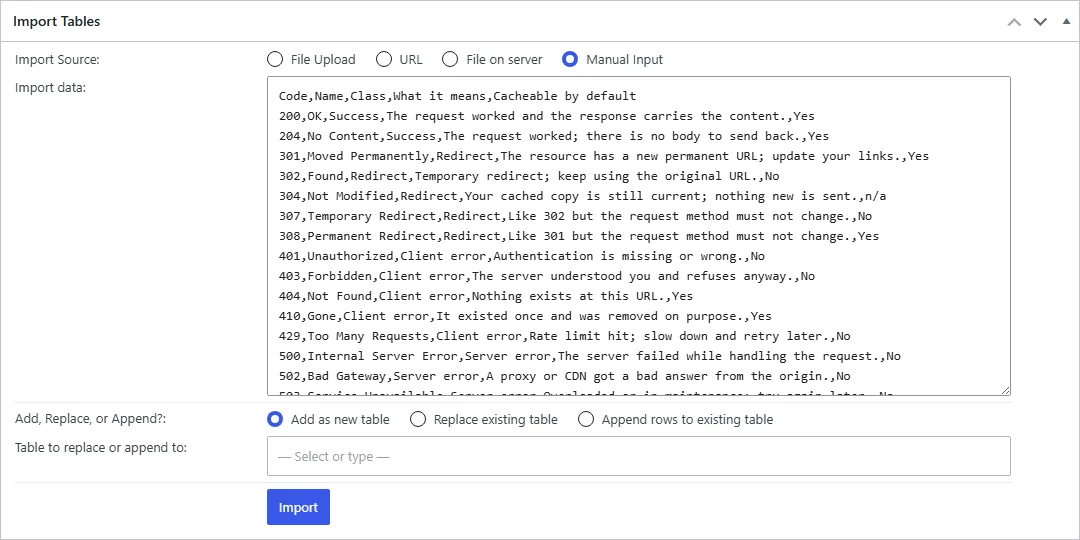This screenshot has height=540, width=1080.
Task: Click the 500,Internal Server Error line
Action: coord(590,355)
